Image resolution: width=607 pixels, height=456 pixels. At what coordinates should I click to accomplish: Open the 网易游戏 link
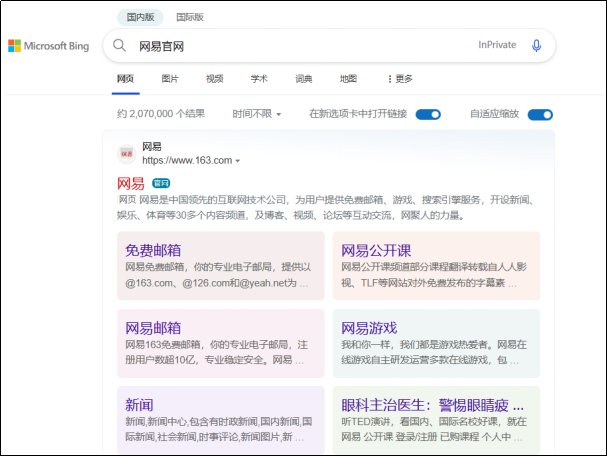pyautogui.click(x=369, y=328)
